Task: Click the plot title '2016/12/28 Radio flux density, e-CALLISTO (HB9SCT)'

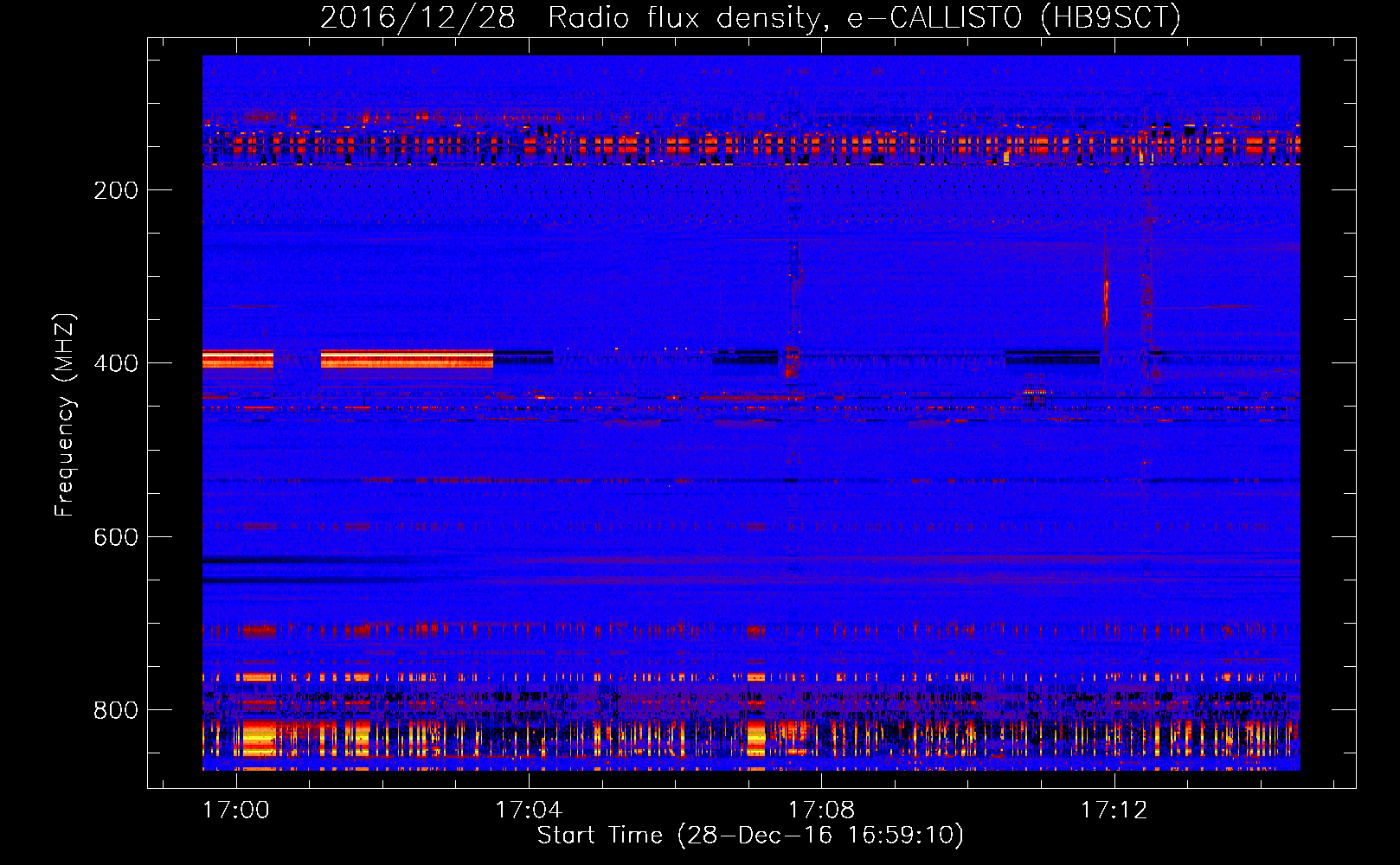Action: [x=750, y=17]
